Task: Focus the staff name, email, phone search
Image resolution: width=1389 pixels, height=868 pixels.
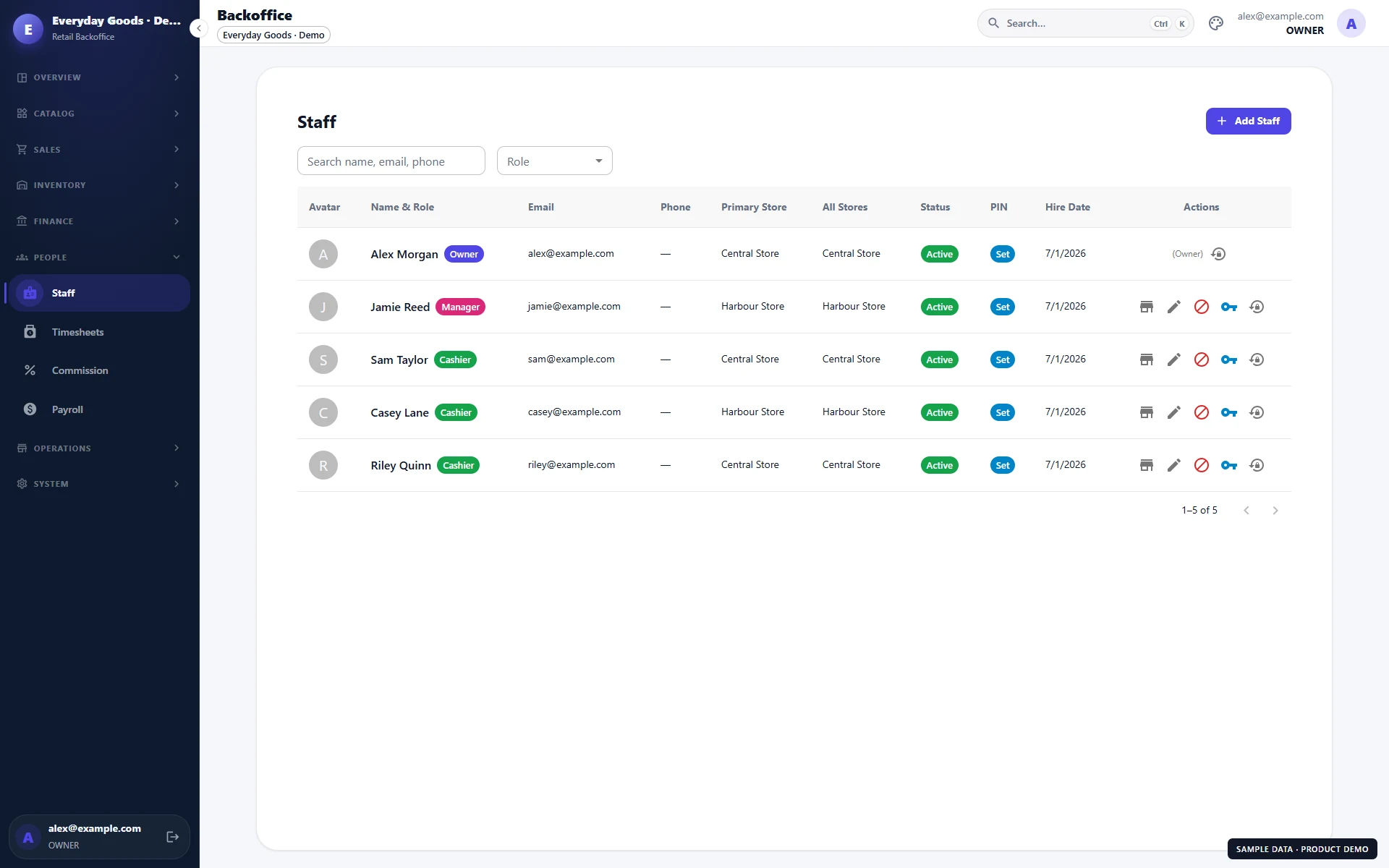Action: click(x=391, y=161)
